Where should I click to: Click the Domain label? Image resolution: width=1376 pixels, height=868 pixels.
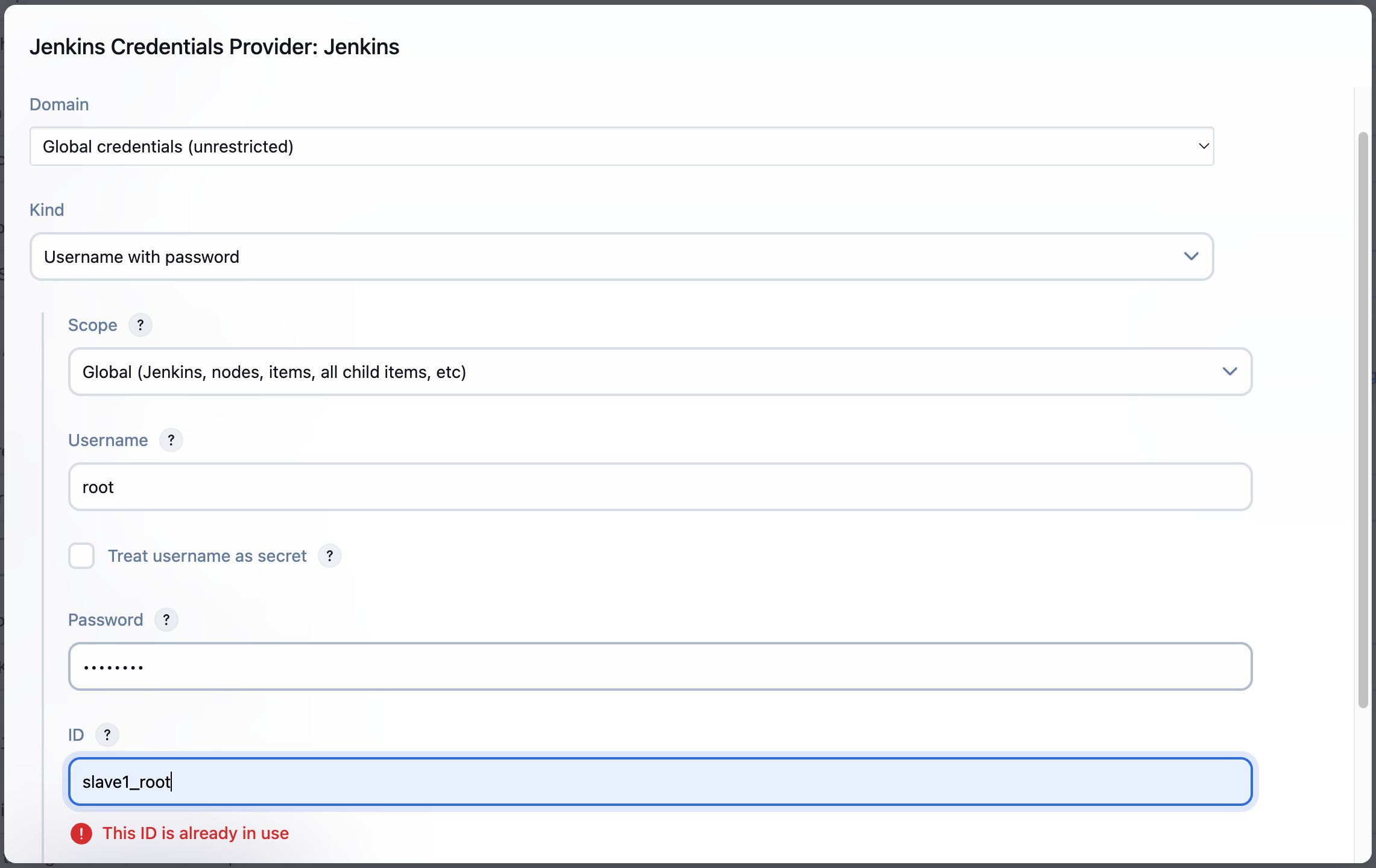pyautogui.click(x=59, y=104)
